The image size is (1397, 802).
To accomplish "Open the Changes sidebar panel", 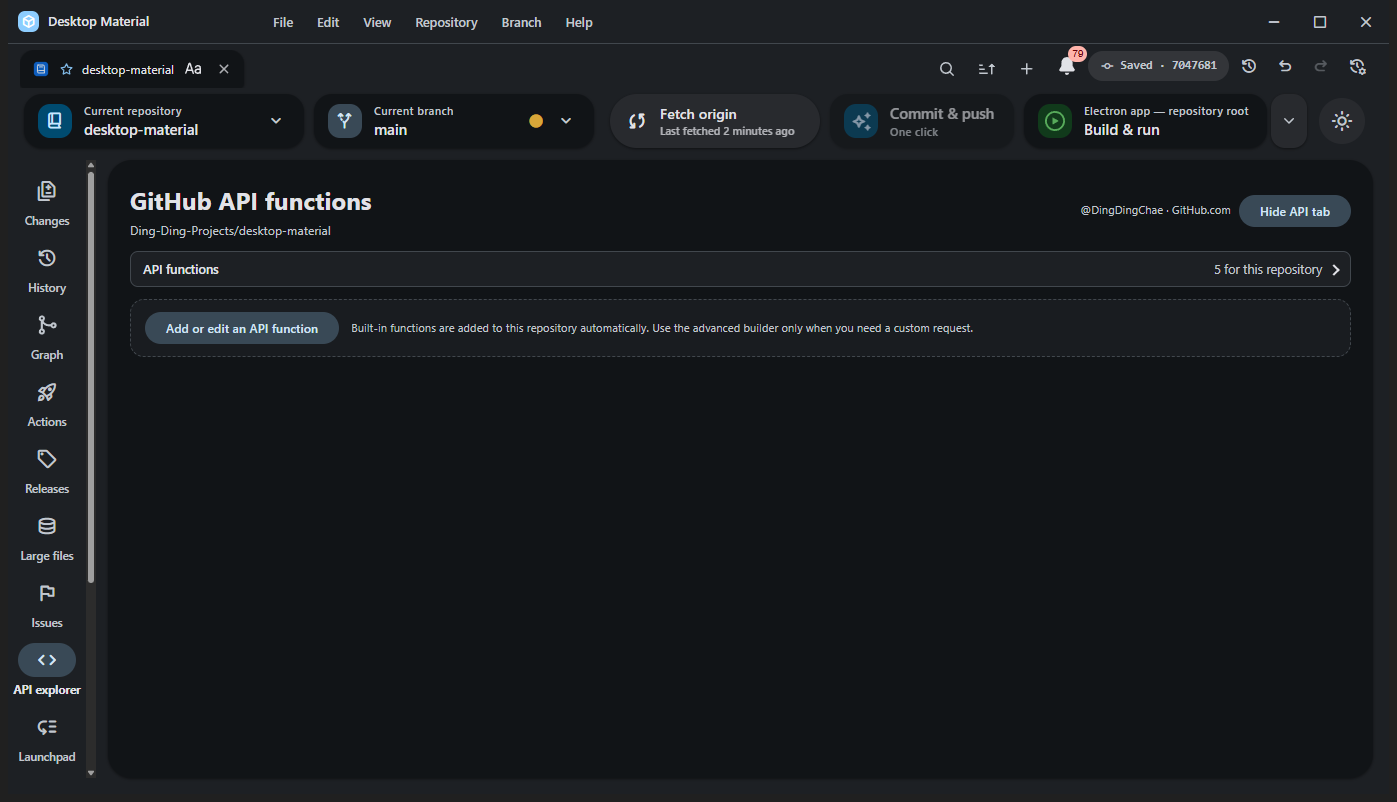I will pyautogui.click(x=47, y=203).
